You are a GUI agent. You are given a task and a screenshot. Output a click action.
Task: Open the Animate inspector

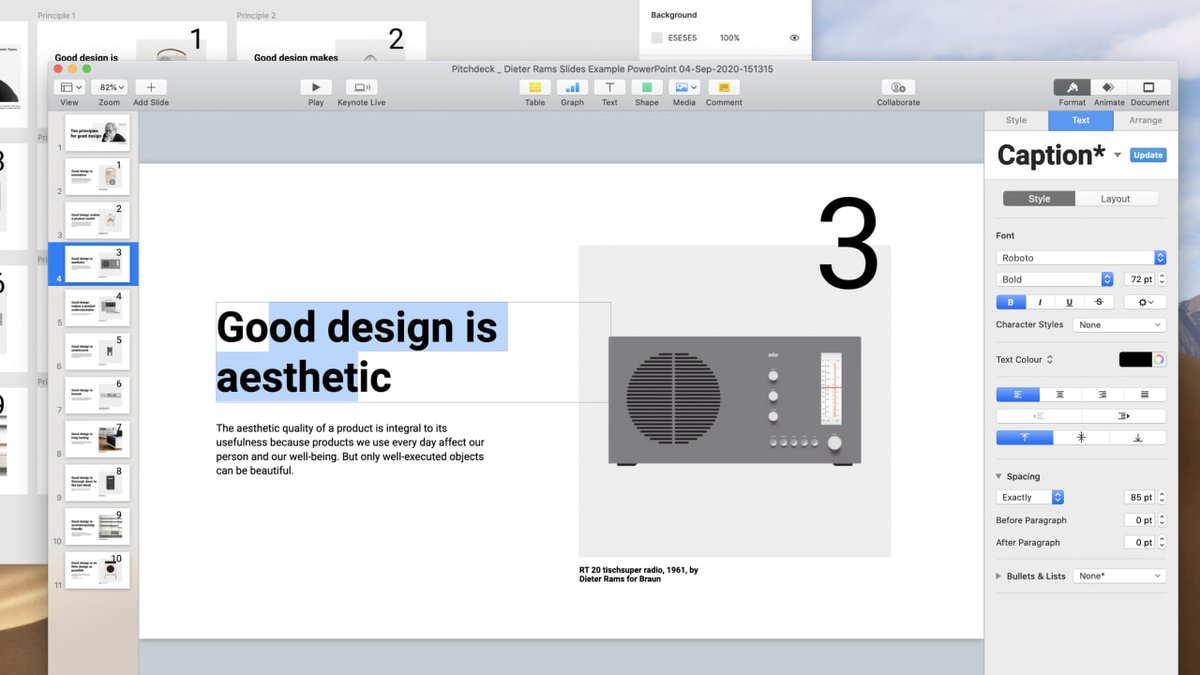pos(1108,87)
